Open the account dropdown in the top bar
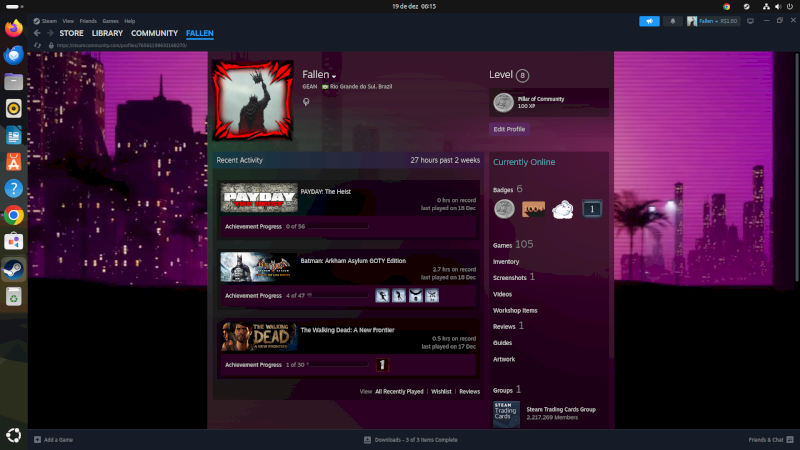Viewport: 800px width, 450px height. (x=713, y=21)
